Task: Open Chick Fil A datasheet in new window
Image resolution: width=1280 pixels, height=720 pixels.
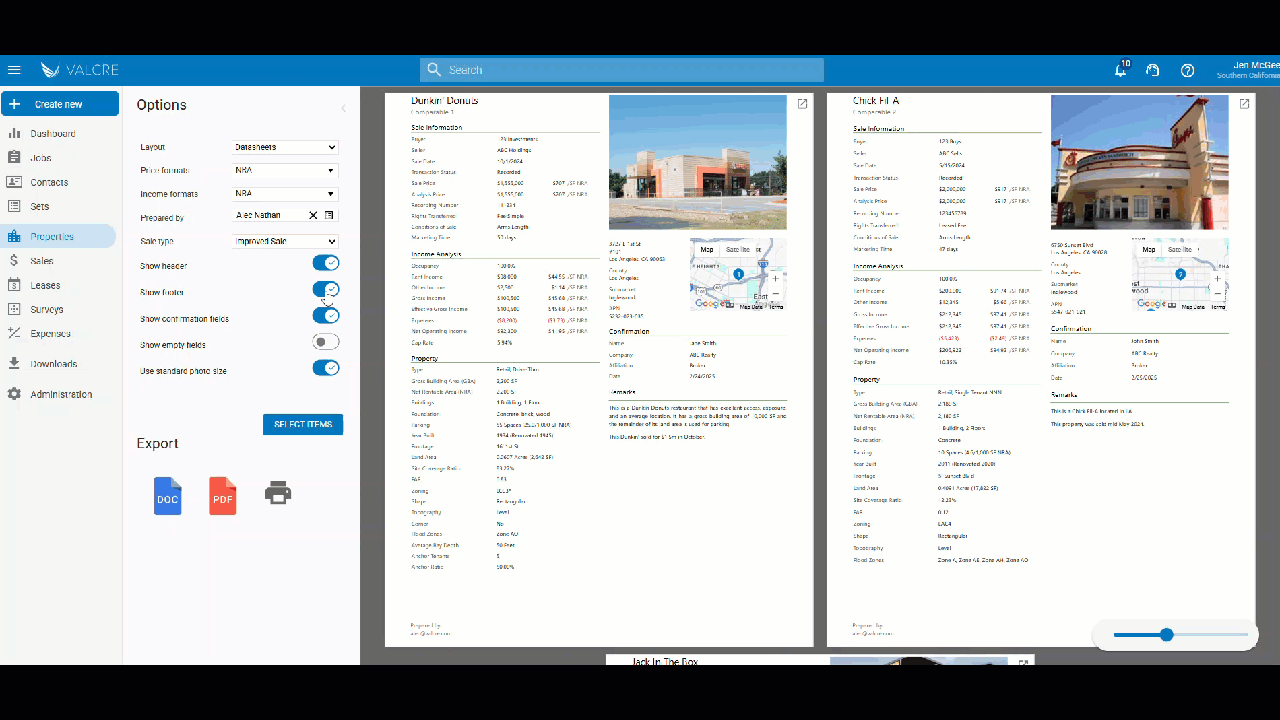Action: click(1244, 103)
